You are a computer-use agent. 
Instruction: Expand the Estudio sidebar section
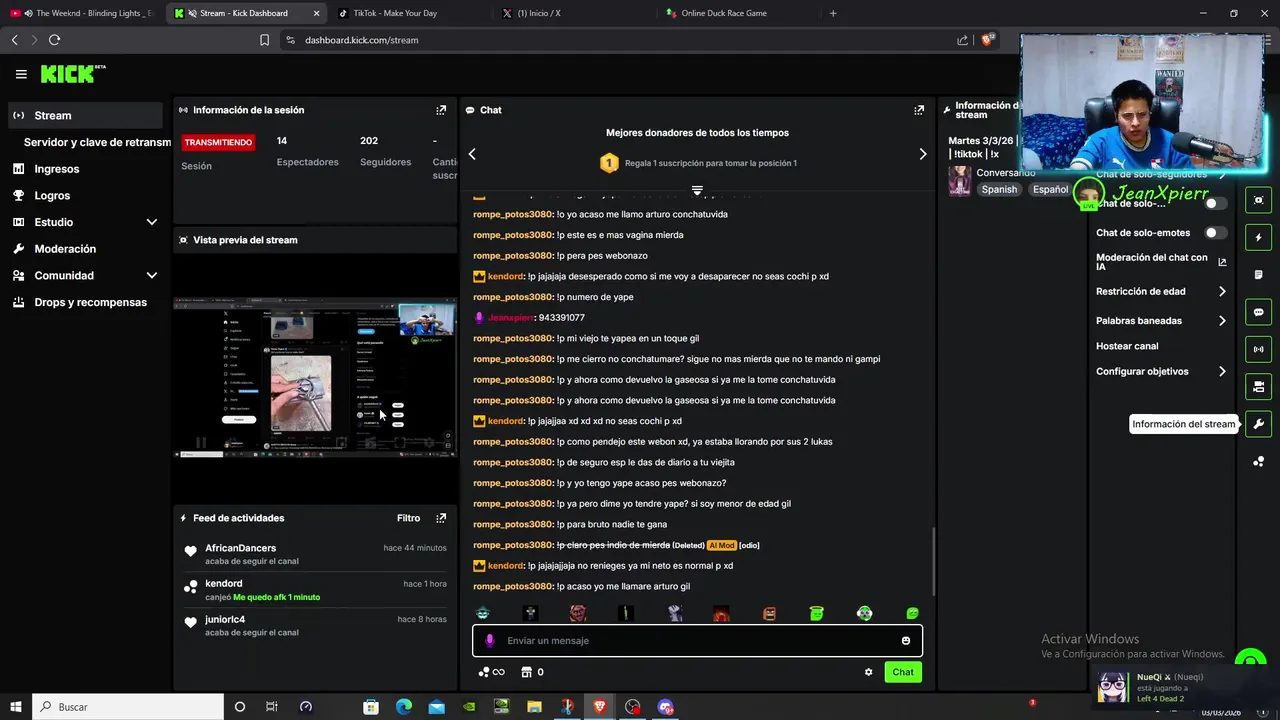click(x=152, y=222)
